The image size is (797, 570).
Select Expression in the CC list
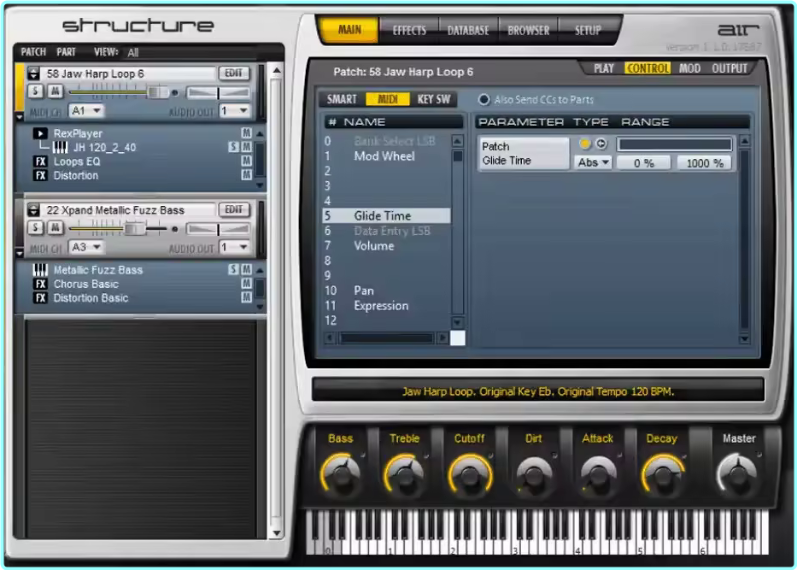pyautogui.click(x=381, y=306)
